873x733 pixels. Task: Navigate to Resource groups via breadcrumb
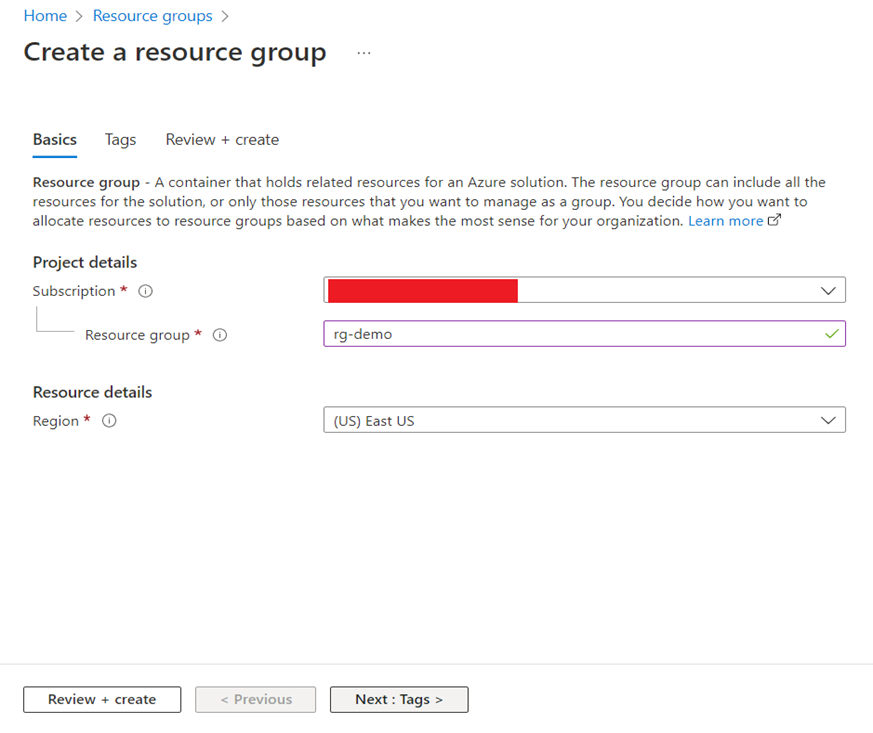[x=152, y=16]
